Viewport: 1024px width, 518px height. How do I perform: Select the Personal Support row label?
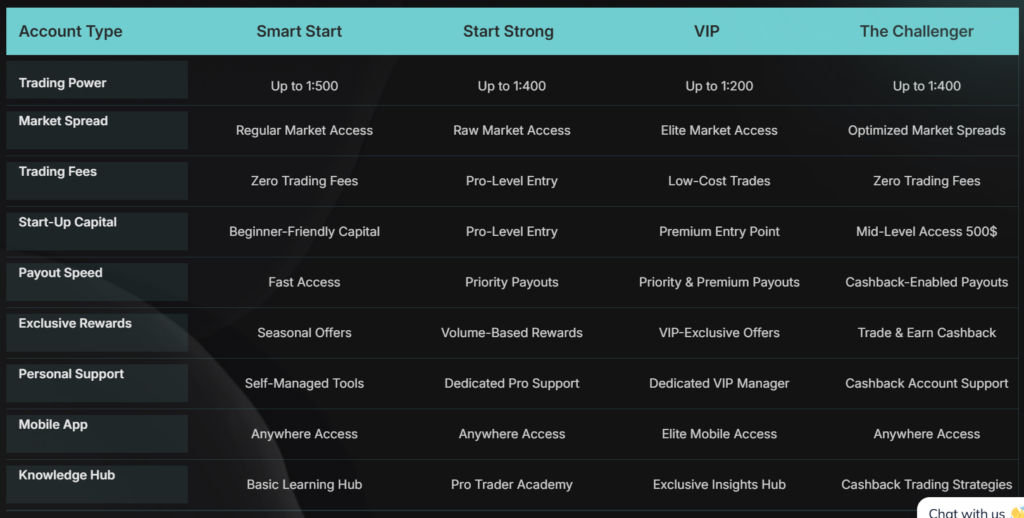tap(72, 374)
